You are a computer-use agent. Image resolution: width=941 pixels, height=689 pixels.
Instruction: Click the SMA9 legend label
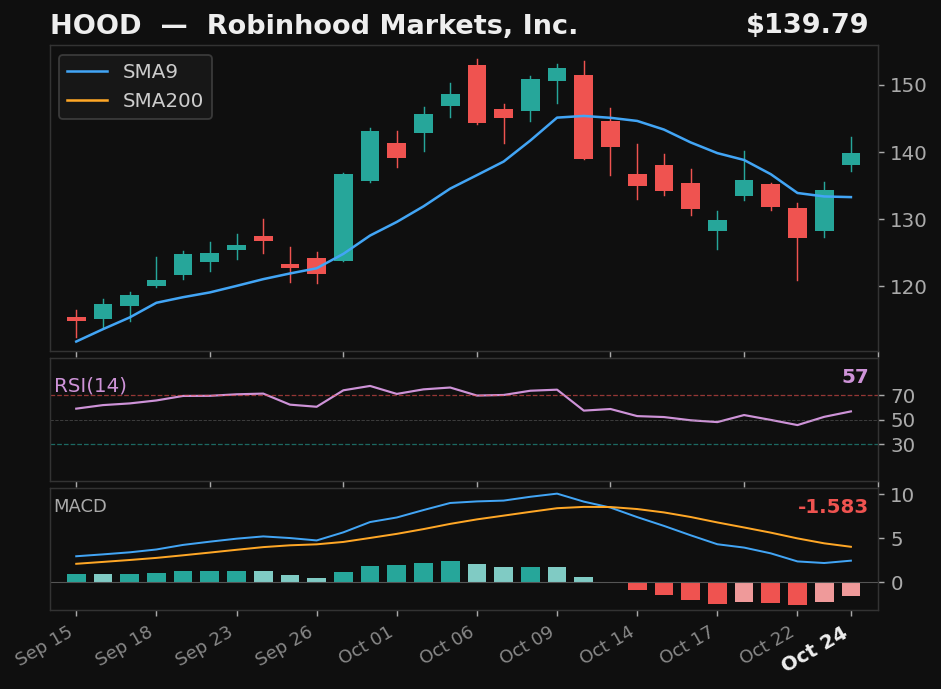[150, 71]
